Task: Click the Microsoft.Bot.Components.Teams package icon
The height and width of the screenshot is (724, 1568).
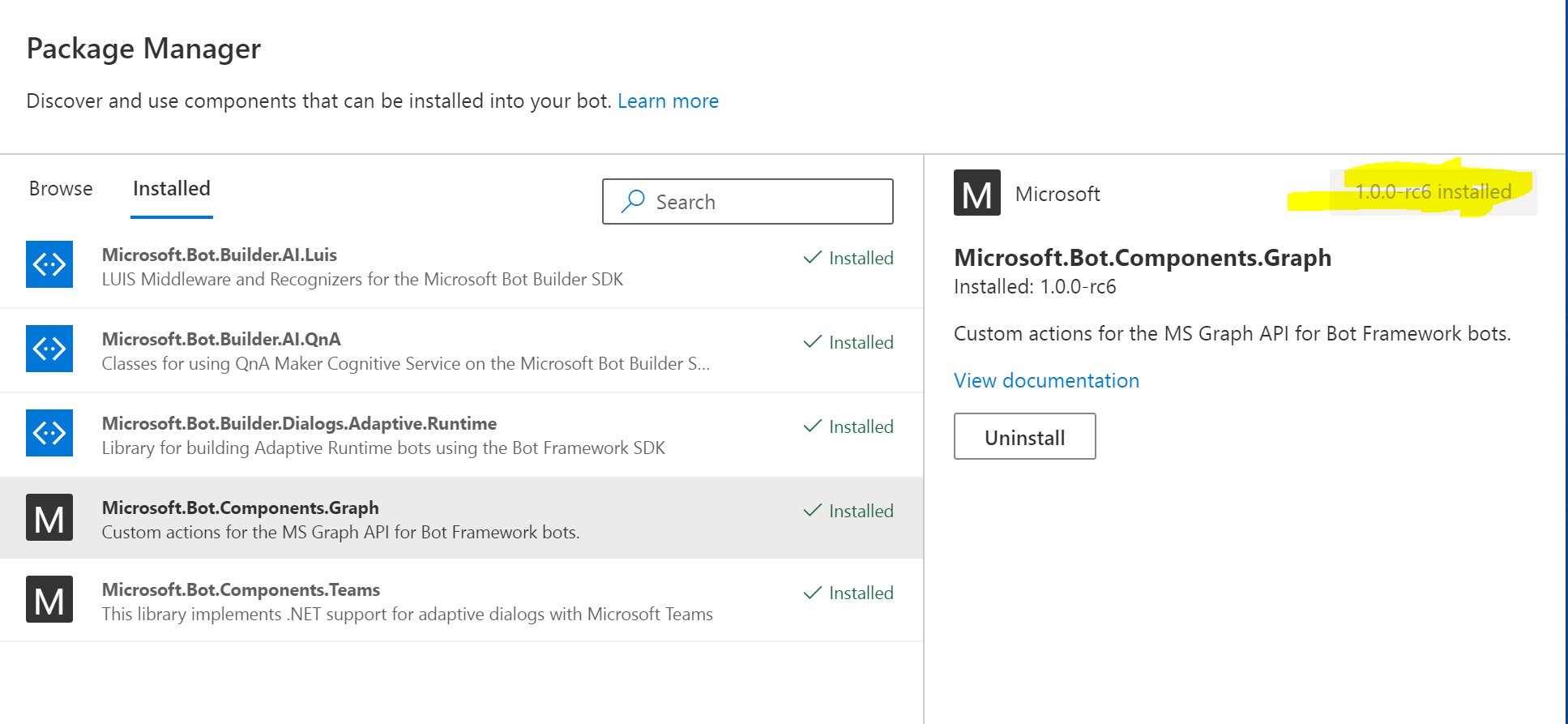Action: coord(49,599)
